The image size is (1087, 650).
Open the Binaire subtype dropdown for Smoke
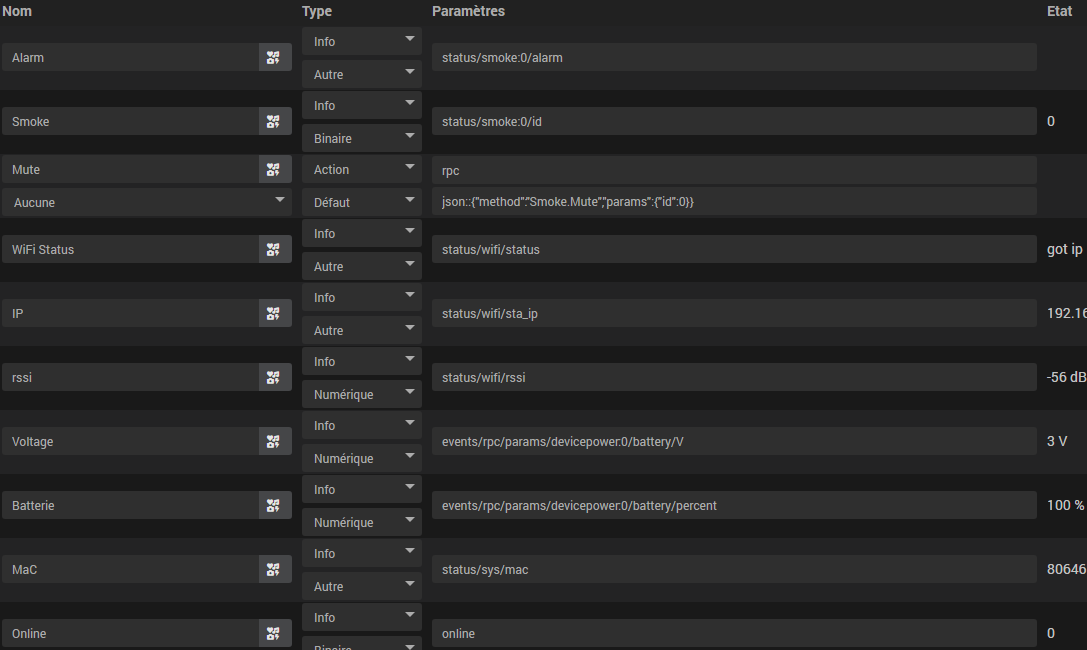coord(362,138)
